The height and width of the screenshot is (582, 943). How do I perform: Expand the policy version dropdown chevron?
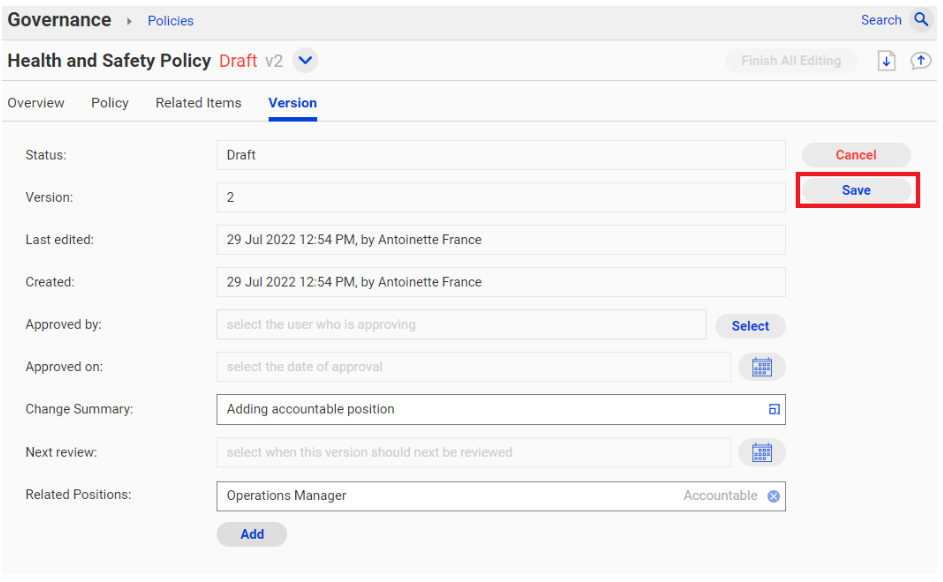(x=305, y=61)
